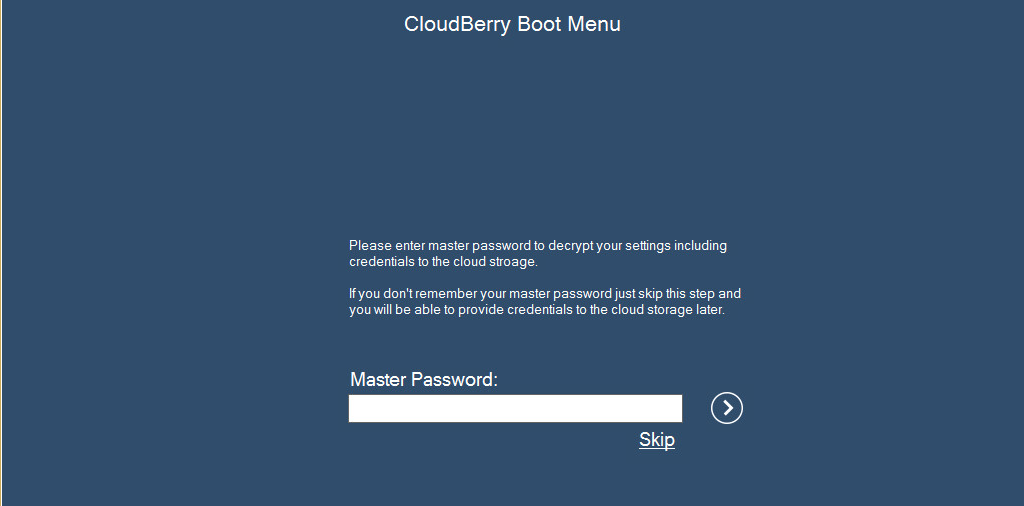The height and width of the screenshot is (506, 1024).
Task: Click the Master Password label
Action: [424, 379]
